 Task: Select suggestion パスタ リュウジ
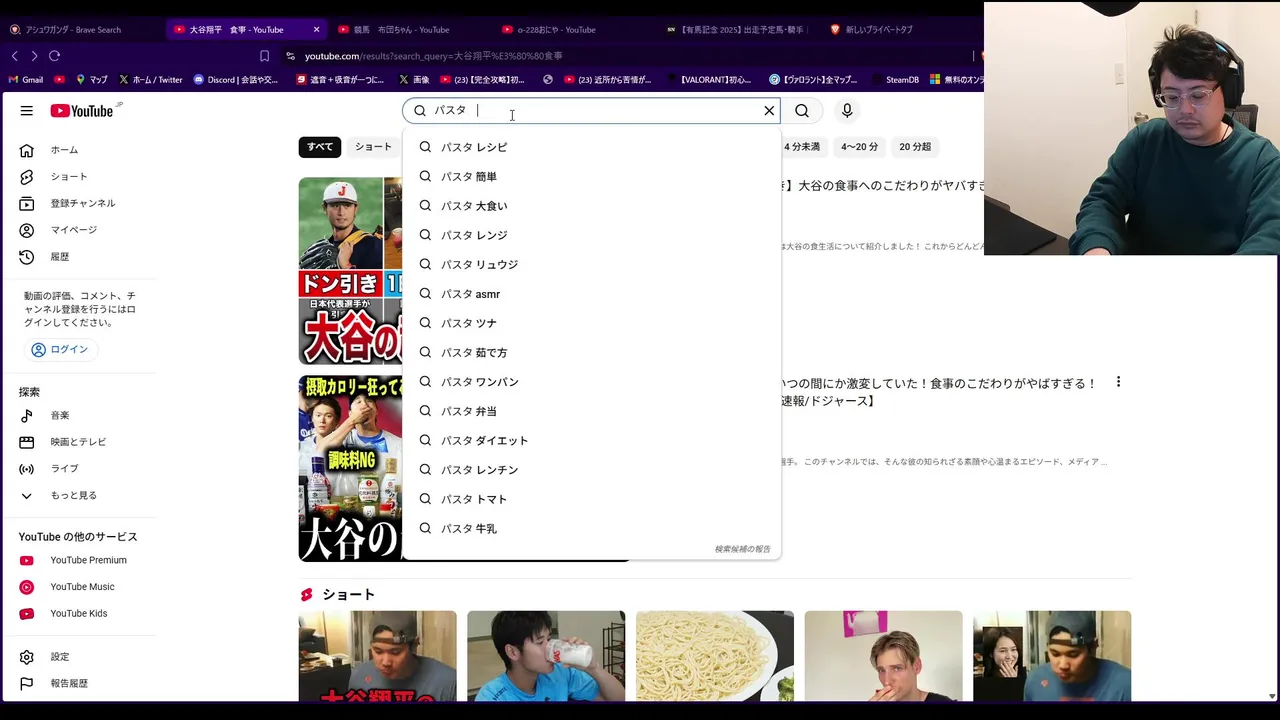tap(591, 265)
